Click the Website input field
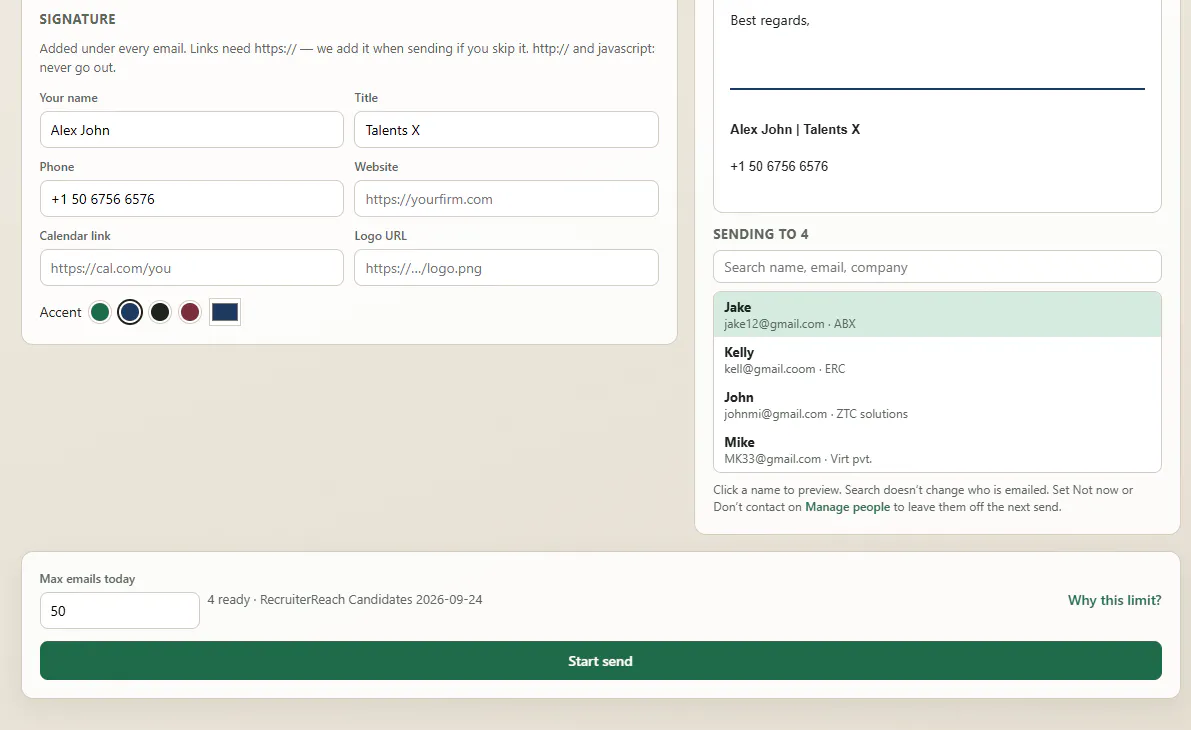This screenshot has height=730, width=1191. point(506,199)
